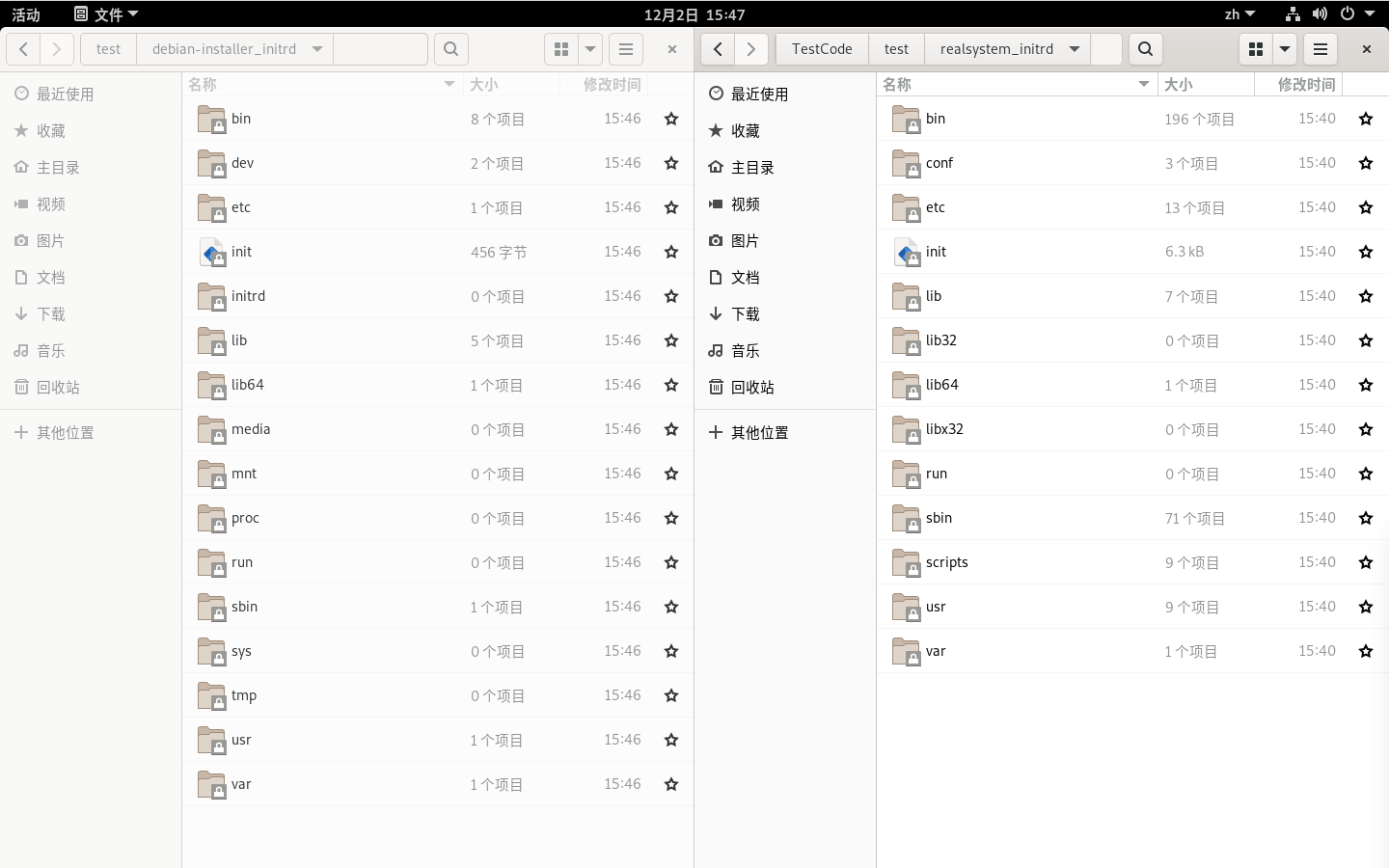The image size is (1389, 868).
Task: Sort by 修改时间 column in right window
Action: pos(1298,85)
